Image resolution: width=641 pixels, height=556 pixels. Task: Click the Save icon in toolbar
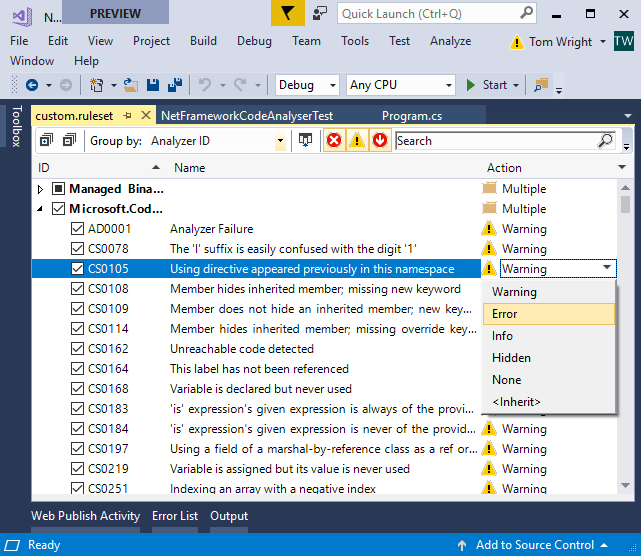(153, 85)
